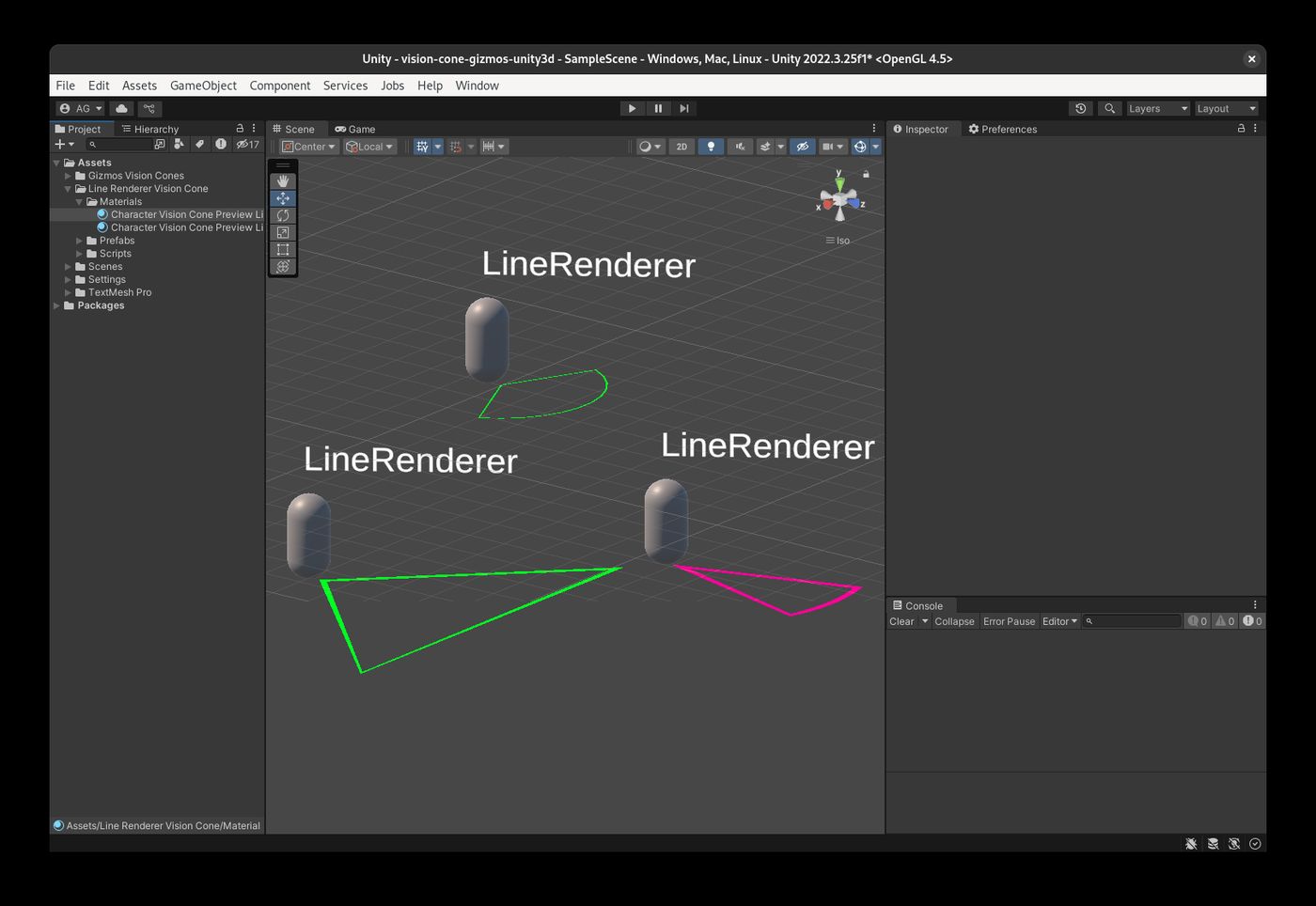Toggle the scene gizmo rotation lock
1316x906 pixels.
[866, 174]
